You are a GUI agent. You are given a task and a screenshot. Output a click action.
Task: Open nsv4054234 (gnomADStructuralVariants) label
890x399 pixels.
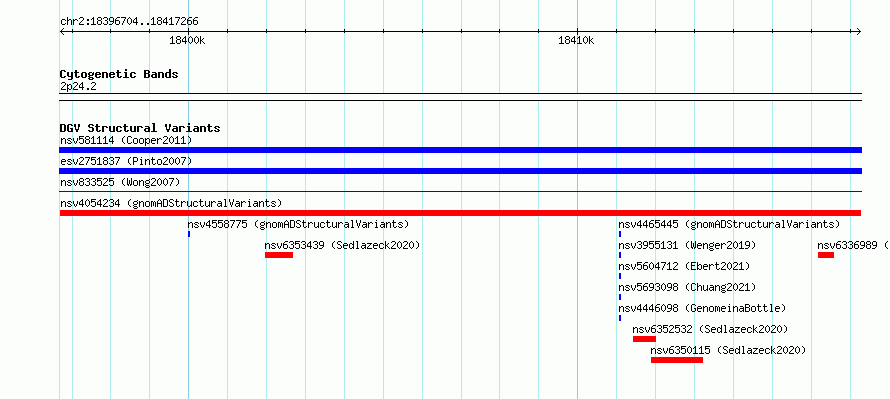(171, 203)
